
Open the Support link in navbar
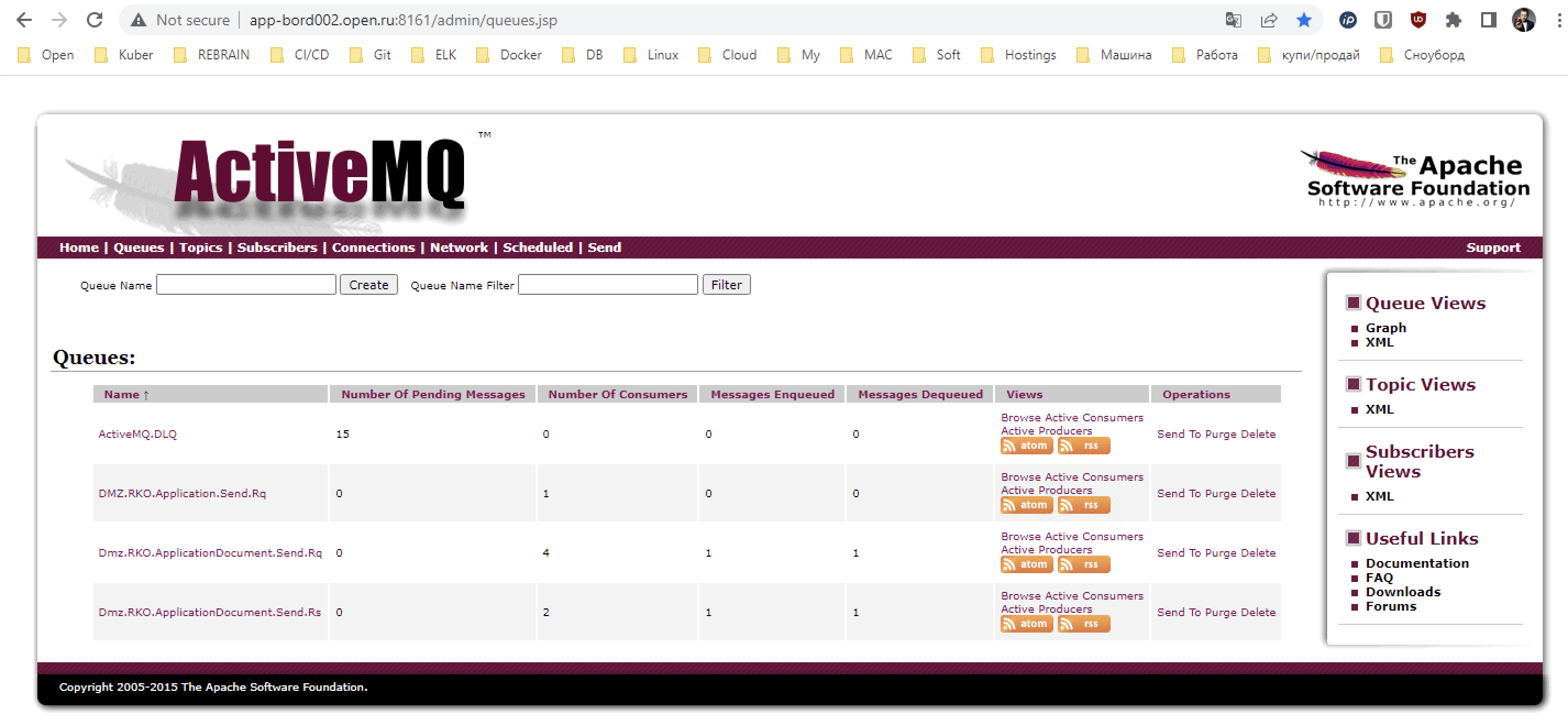coord(1493,248)
